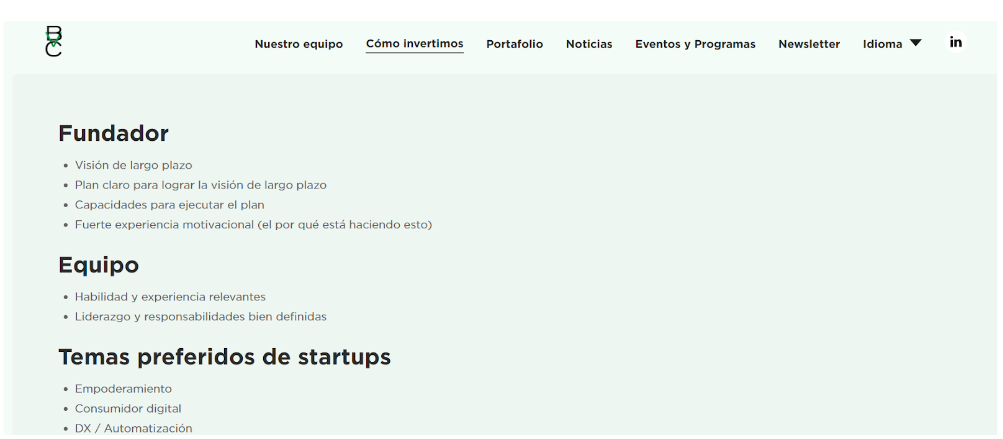The height and width of the screenshot is (439, 1003).
Task: Open the LinkedIn profile icon
Action: (956, 42)
